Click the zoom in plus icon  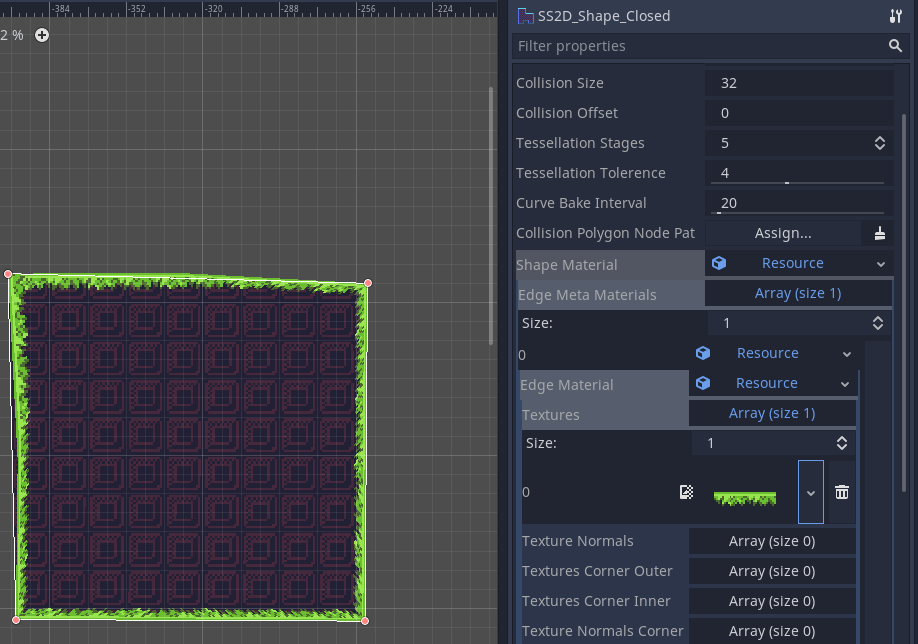click(x=42, y=35)
